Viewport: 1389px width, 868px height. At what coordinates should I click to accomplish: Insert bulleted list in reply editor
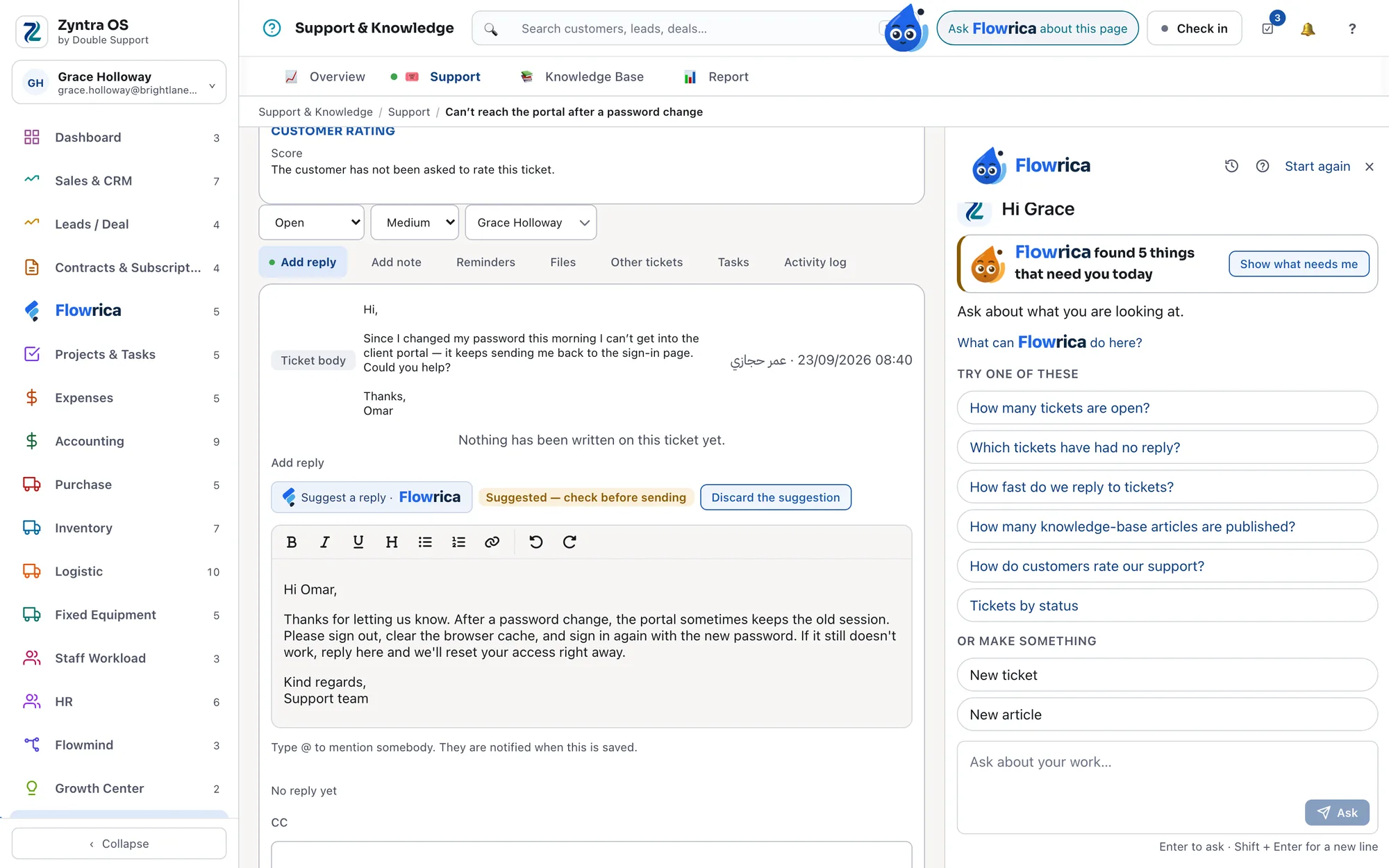tap(425, 542)
